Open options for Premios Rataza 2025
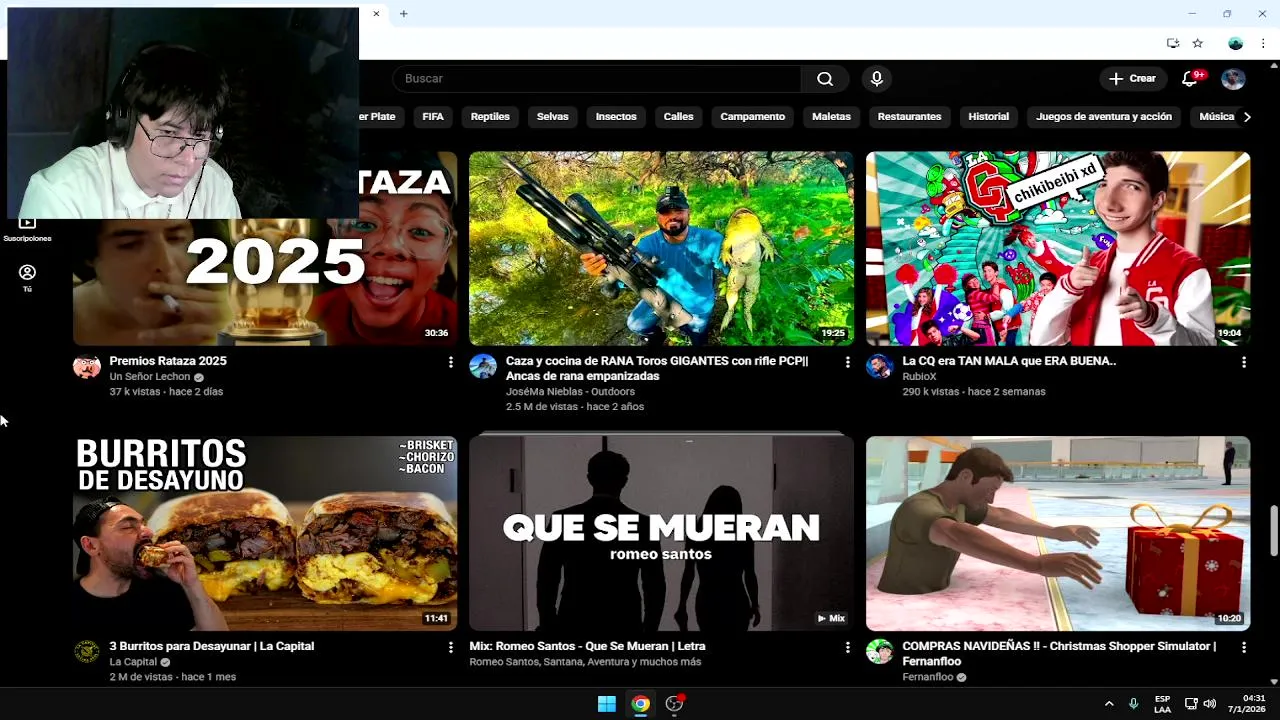This screenshot has height=720, width=1280. point(451,362)
